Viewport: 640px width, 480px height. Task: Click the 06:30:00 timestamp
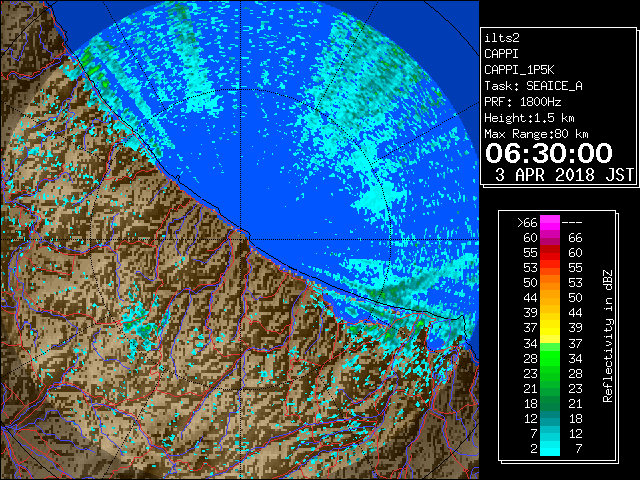tap(549, 153)
